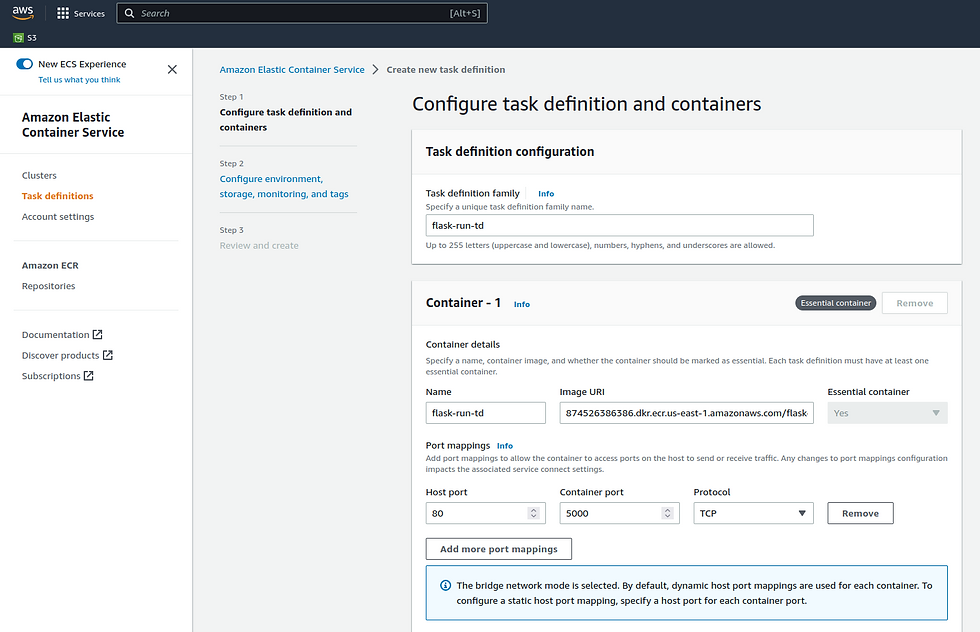The height and width of the screenshot is (632, 980).
Task: Click the S3 bucket shortcut icon
Action: coord(18,38)
